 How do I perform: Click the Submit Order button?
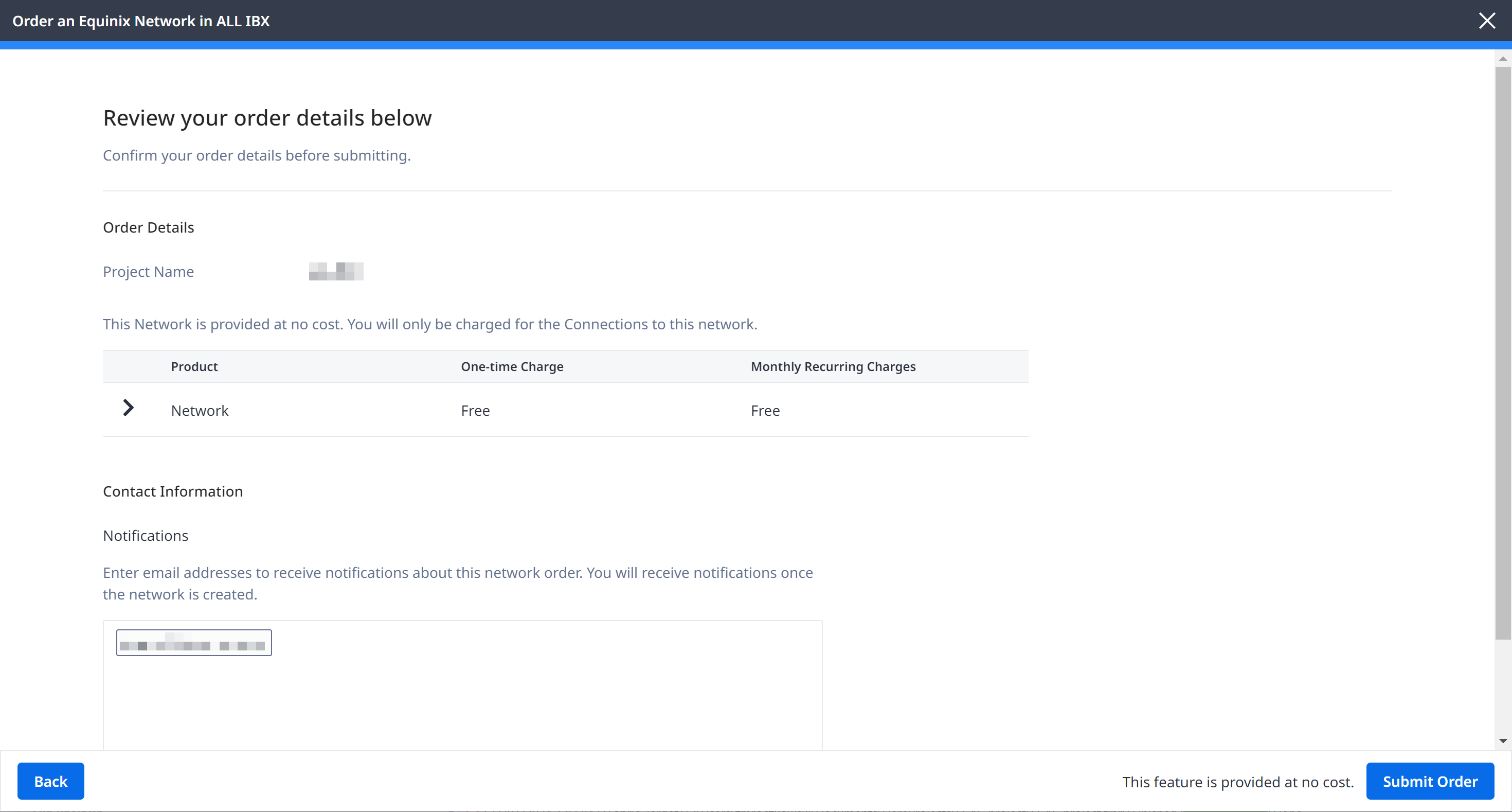[x=1430, y=781]
